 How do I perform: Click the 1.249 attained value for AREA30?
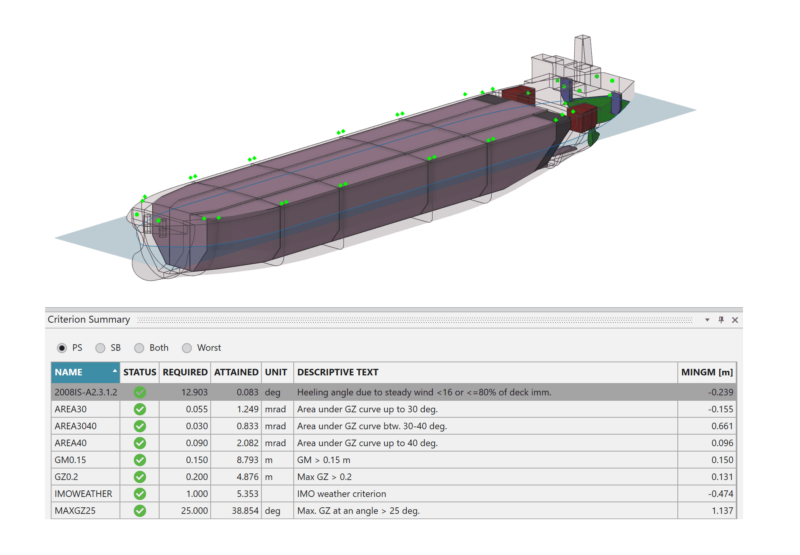click(247, 409)
